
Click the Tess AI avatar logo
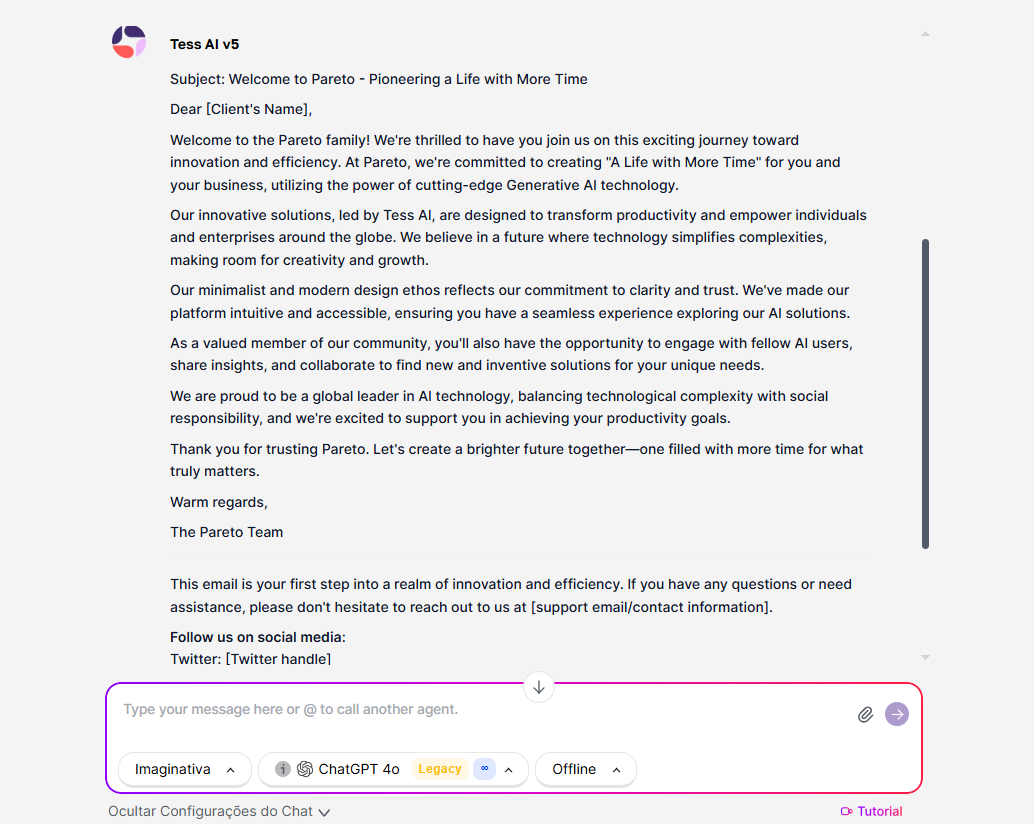pyautogui.click(x=129, y=42)
